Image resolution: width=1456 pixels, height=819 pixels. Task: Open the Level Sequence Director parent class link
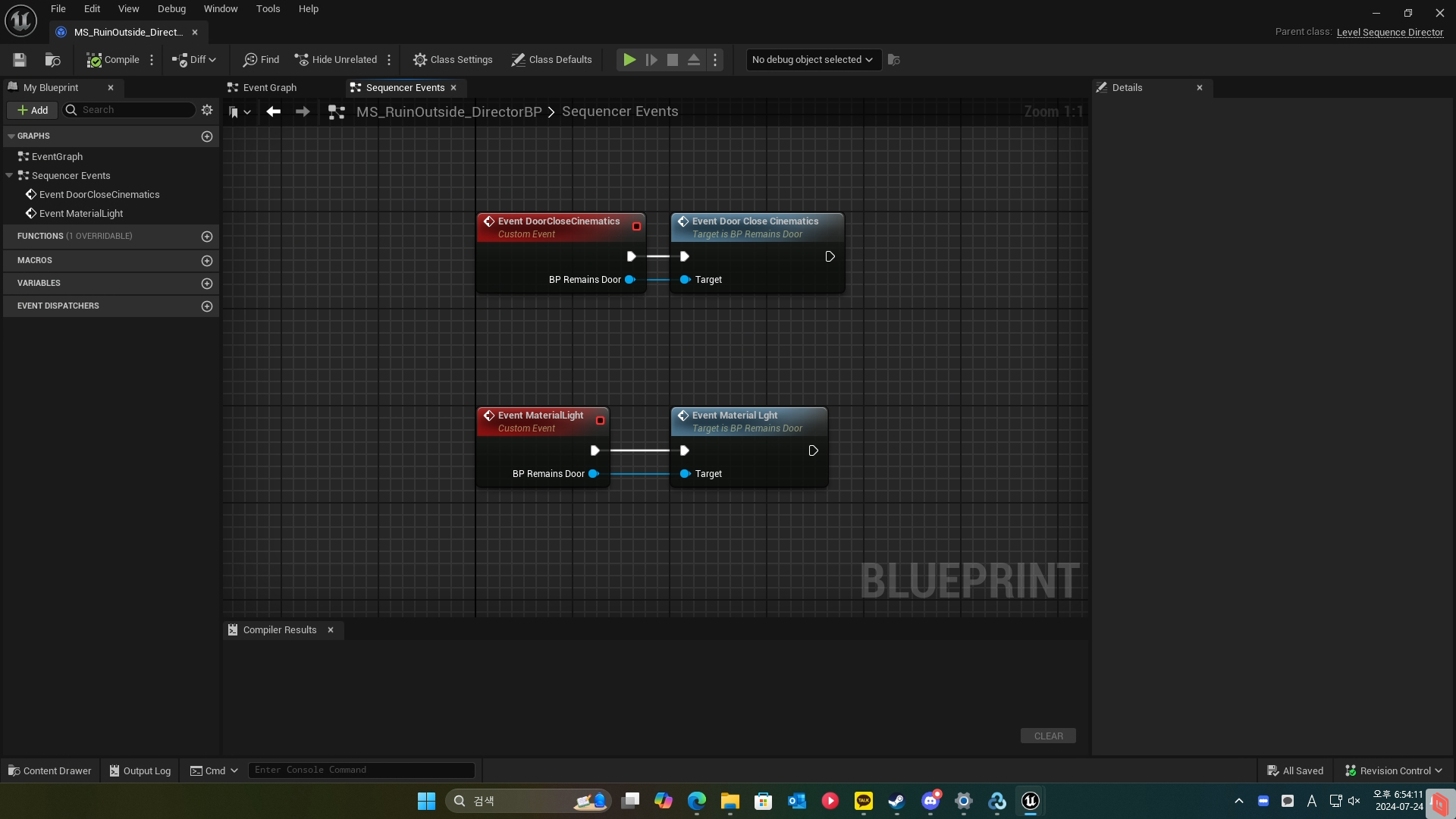[1389, 32]
